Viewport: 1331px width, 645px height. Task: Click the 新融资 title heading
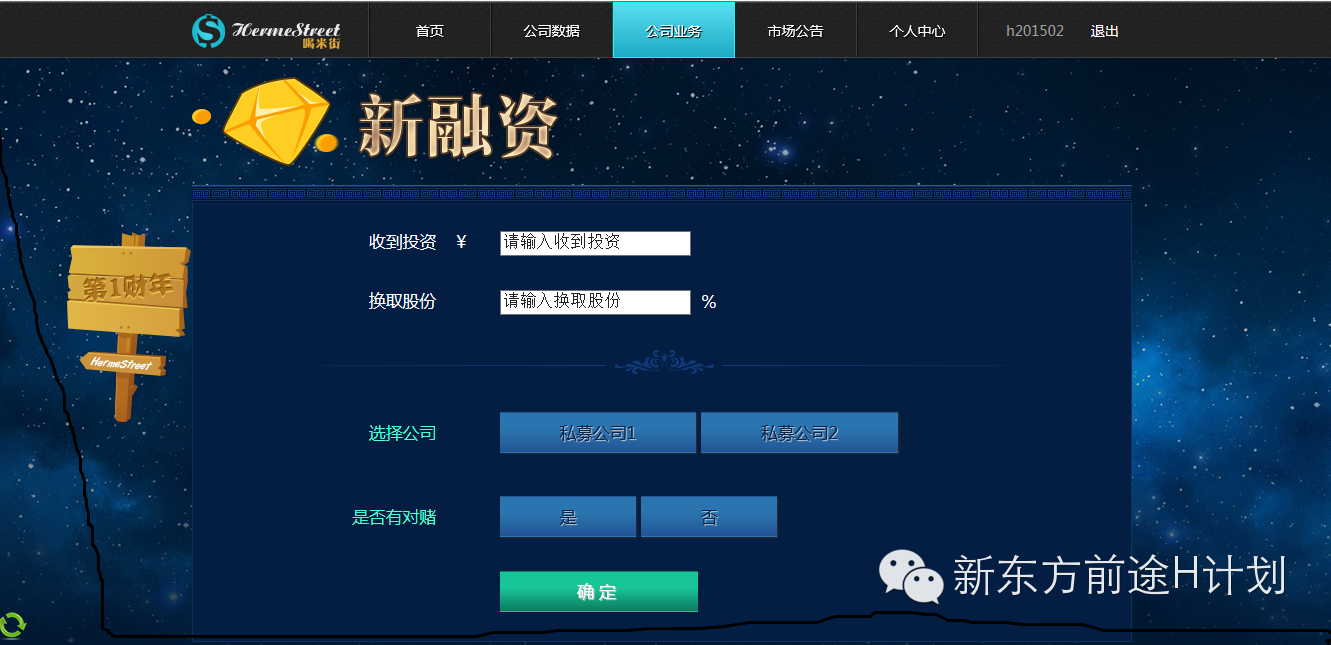tap(457, 127)
